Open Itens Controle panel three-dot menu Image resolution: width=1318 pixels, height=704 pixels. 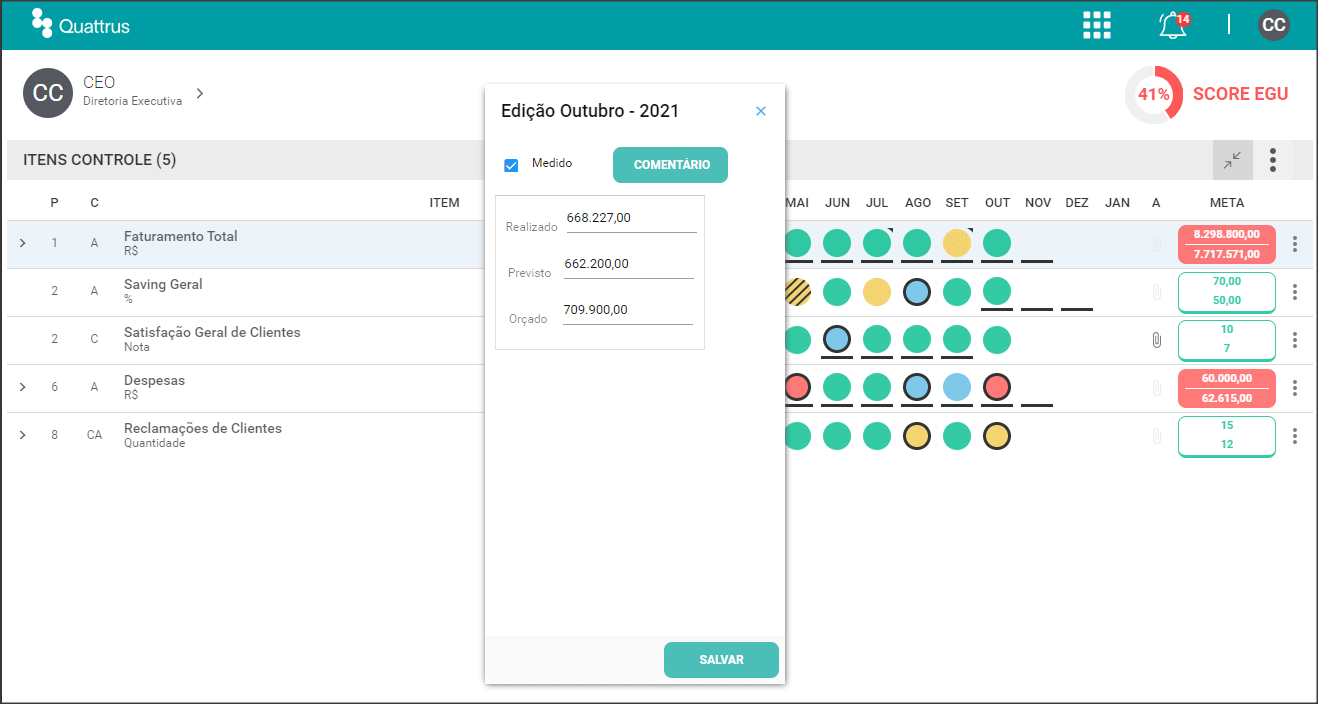pyautogui.click(x=1273, y=160)
